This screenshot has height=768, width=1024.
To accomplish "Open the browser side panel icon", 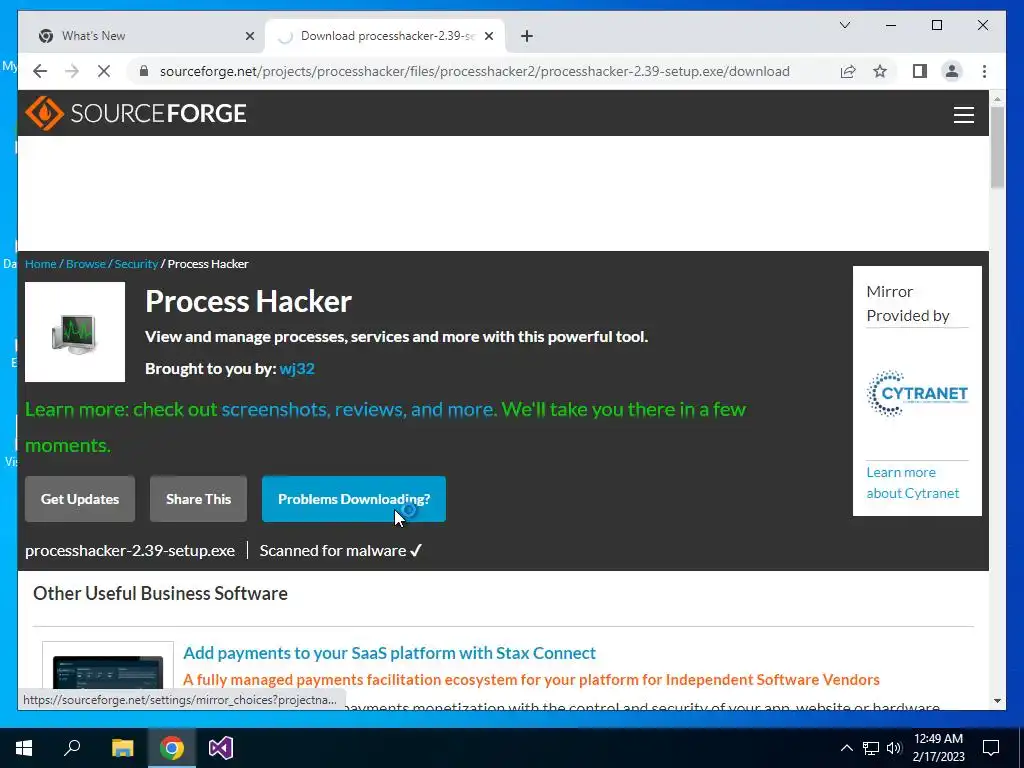I will click(920, 71).
